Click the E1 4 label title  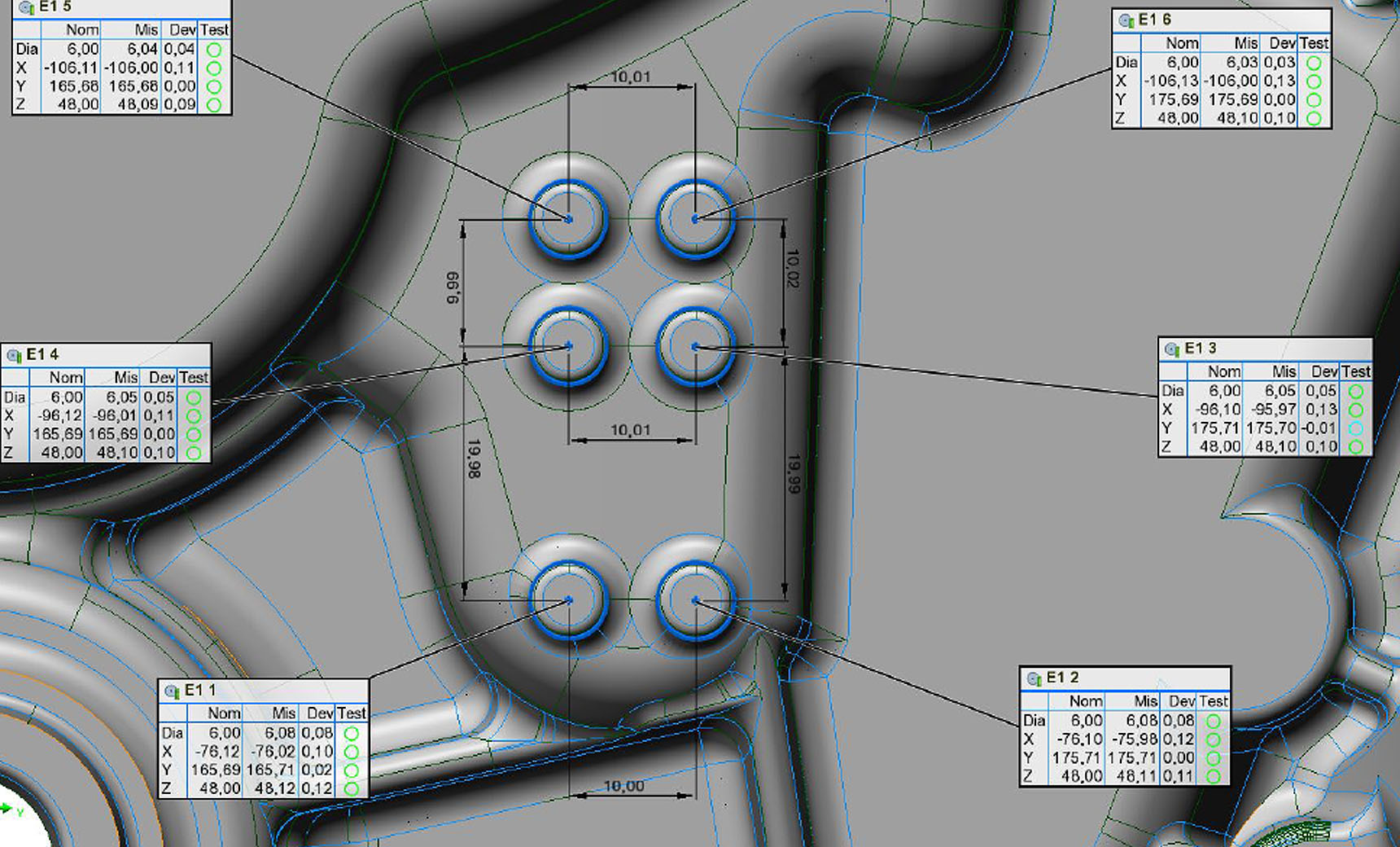point(42,354)
